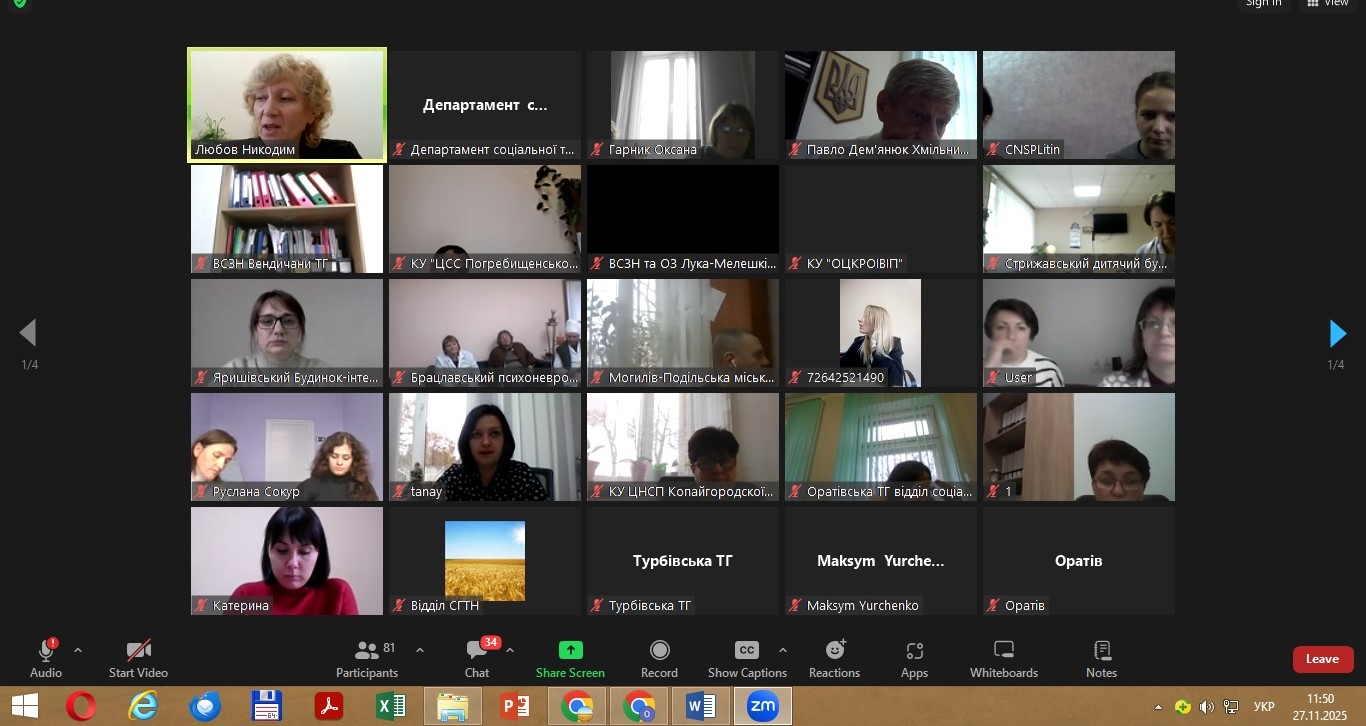Turn on camera with Start Video
The image size is (1366, 726).
tap(138, 659)
